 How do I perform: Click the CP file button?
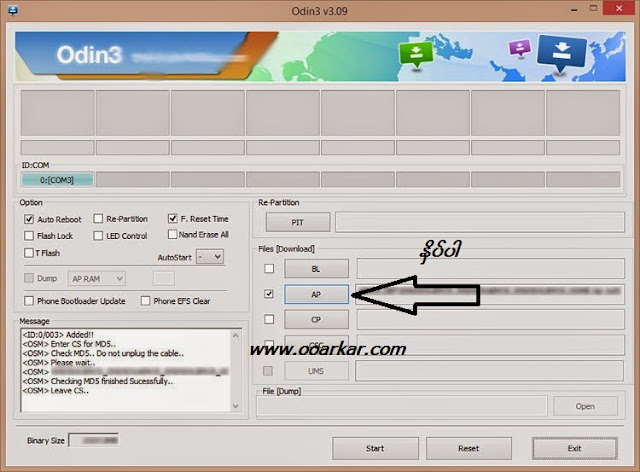(316, 319)
